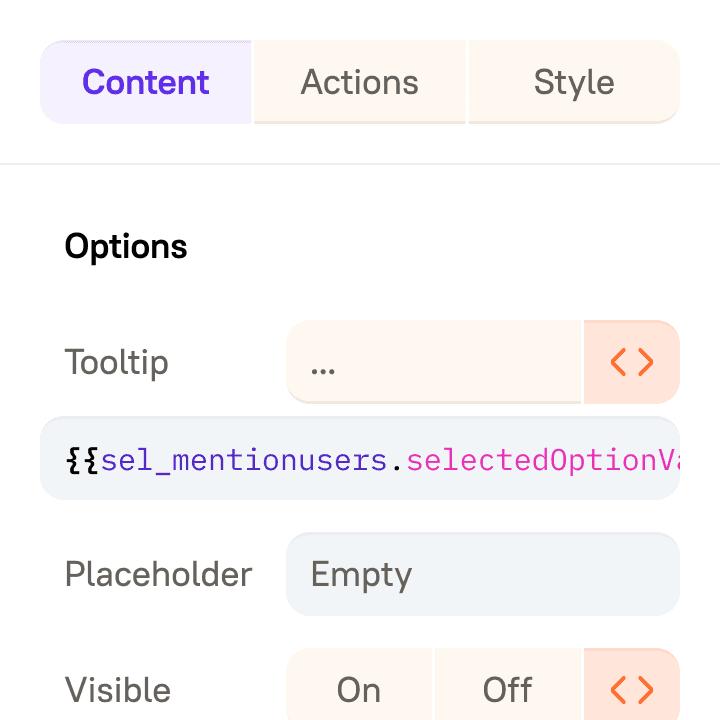Click the Tooltip property label
Viewport: 720px width, 720px height.
pyautogui.click(x=117, y=363)
